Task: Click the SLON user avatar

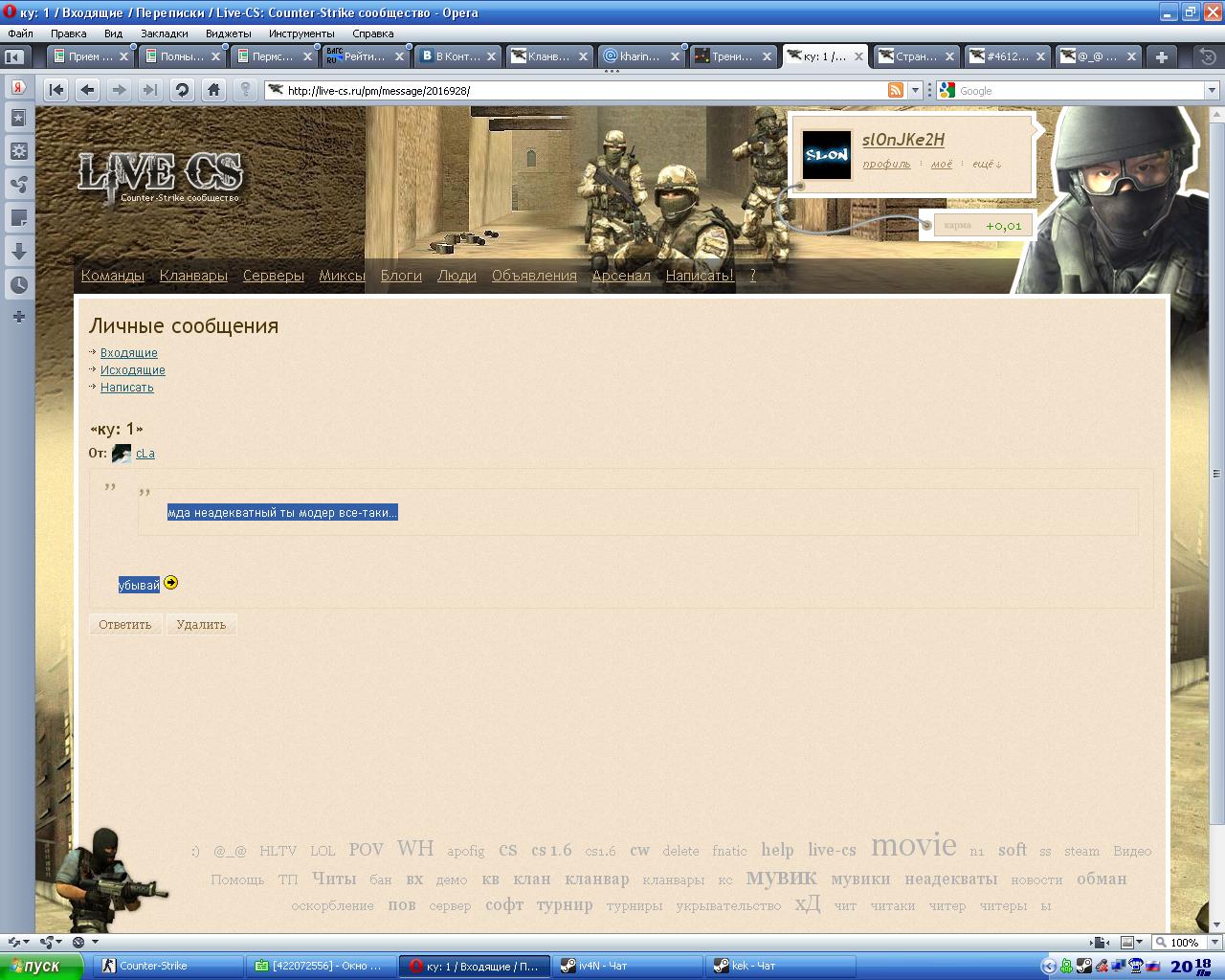Action: tap(826, 155)
